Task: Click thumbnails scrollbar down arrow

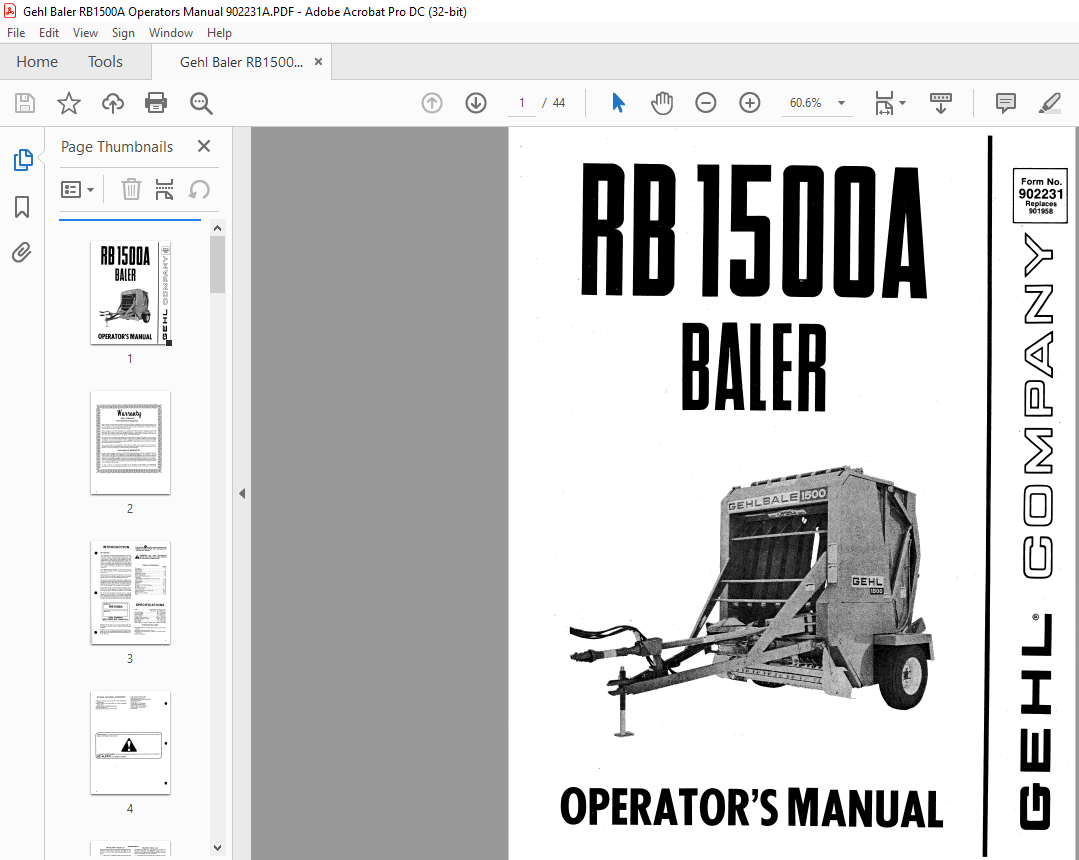Action: point(217,848)
